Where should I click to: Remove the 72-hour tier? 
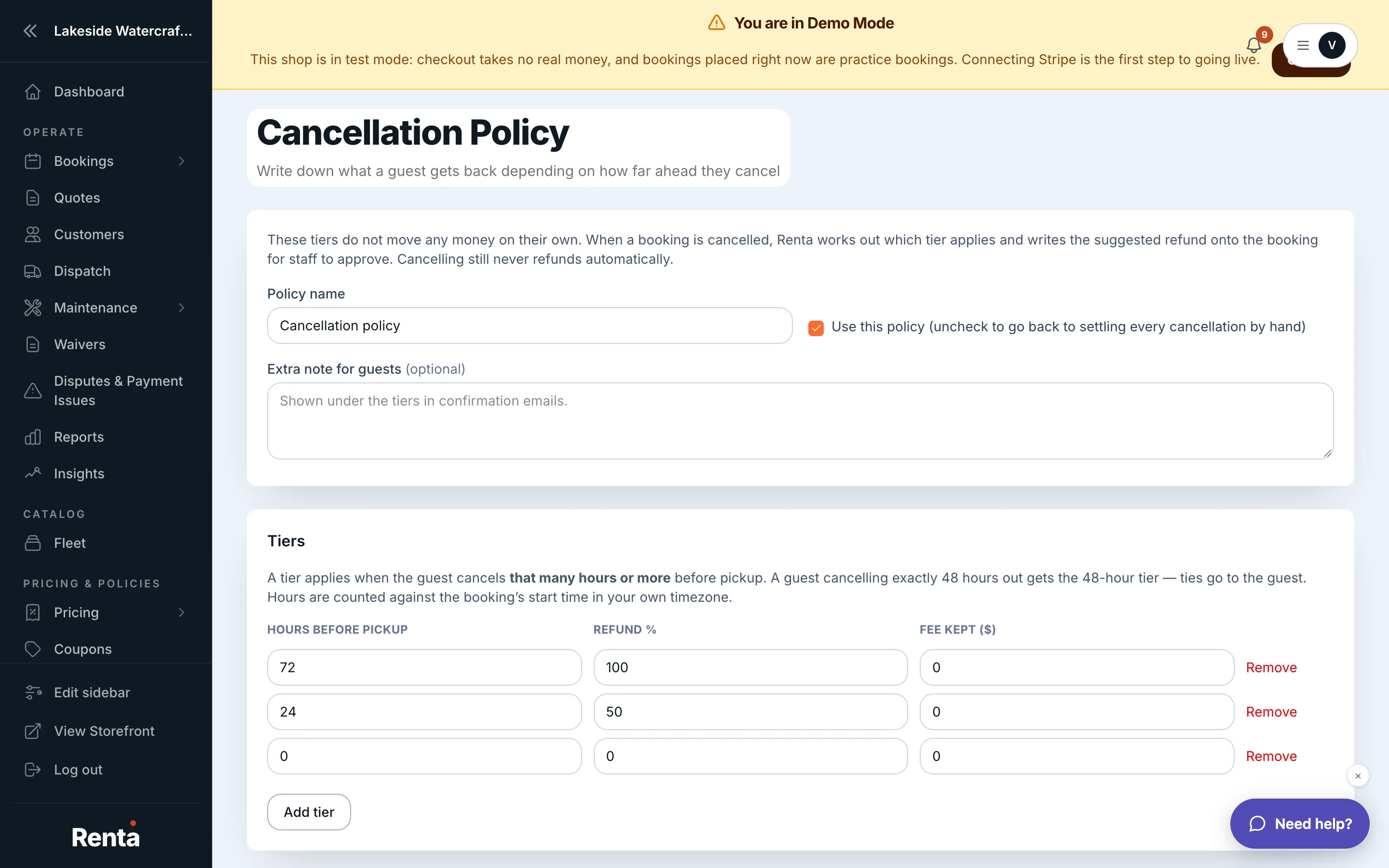1271,667
